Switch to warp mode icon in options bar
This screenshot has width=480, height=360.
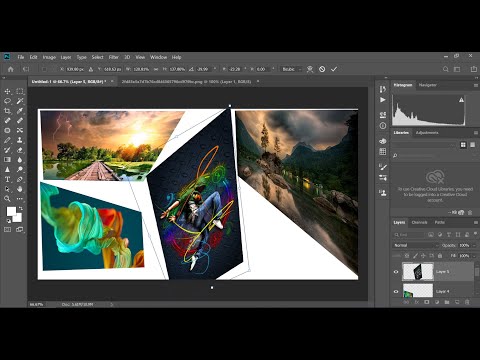[x=310, y=69]
